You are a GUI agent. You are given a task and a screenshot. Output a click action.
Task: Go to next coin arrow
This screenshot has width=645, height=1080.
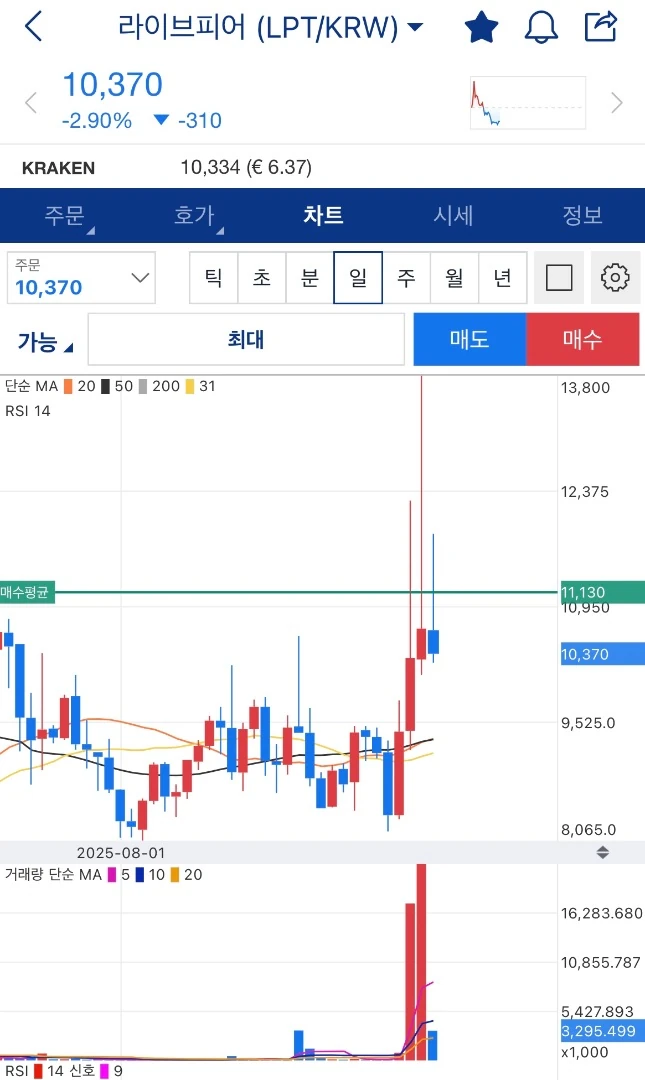[x=617, y=103]
